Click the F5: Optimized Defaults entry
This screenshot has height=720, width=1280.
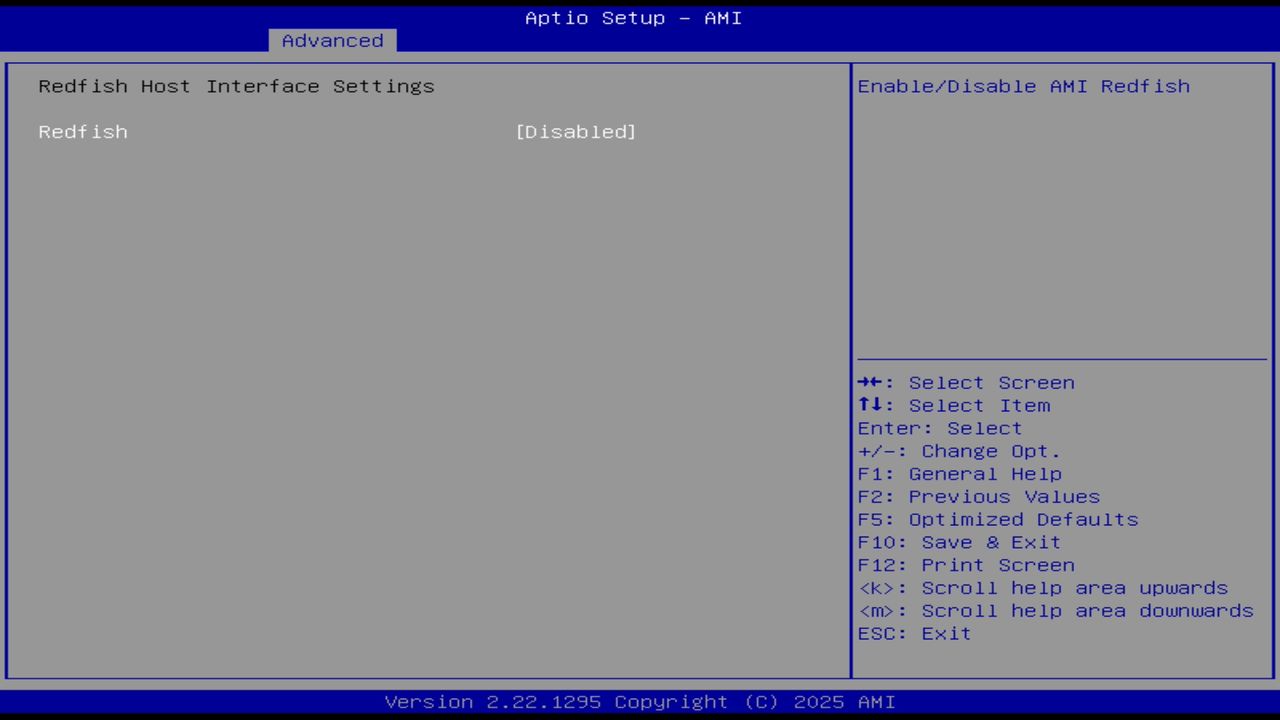pos(997,519)
